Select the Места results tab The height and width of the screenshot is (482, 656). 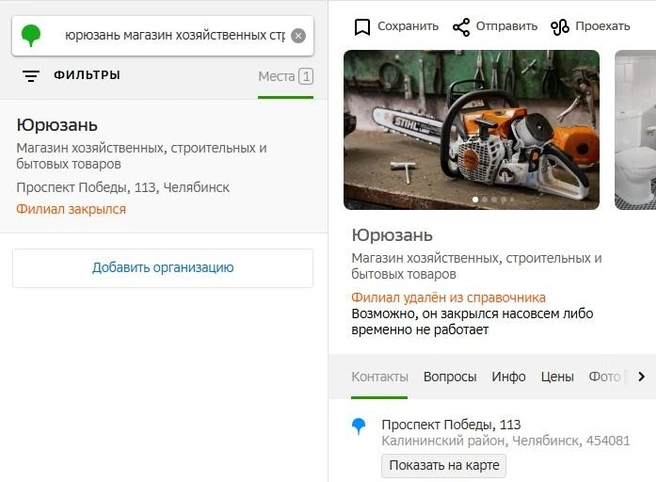[x=285, y=77]
